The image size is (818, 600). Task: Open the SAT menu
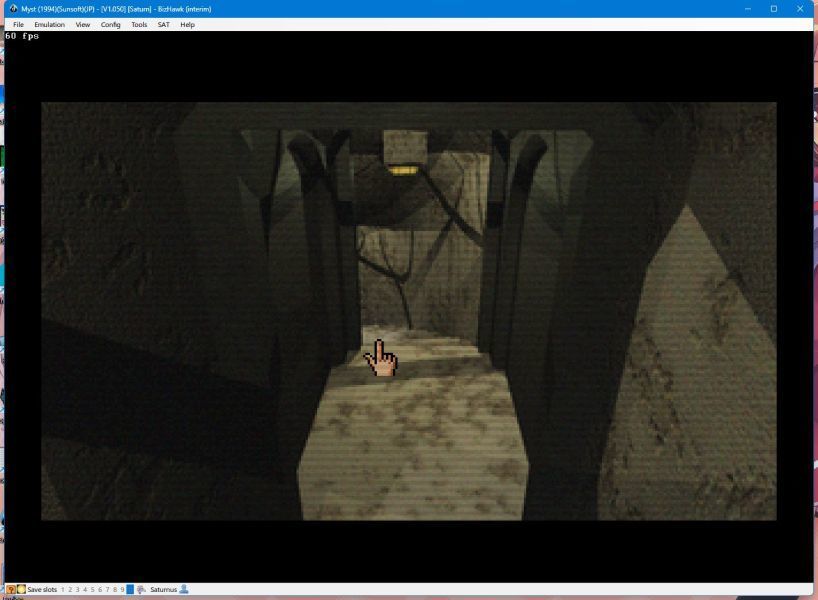[x=163, y=25]
